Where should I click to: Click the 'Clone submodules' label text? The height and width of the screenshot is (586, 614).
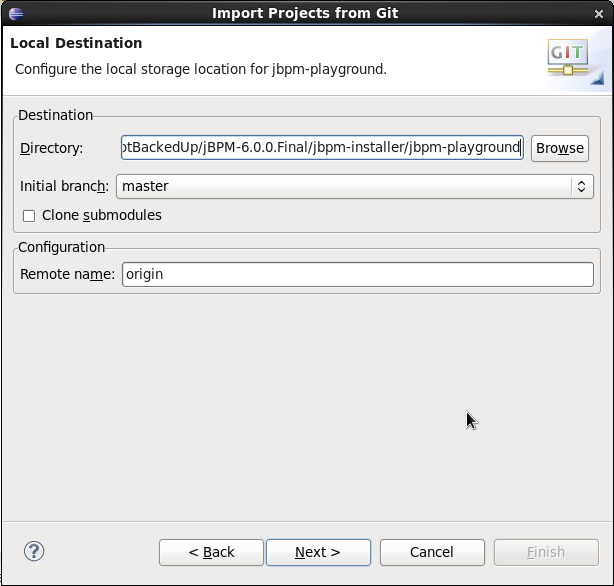(x=101, y=216)
